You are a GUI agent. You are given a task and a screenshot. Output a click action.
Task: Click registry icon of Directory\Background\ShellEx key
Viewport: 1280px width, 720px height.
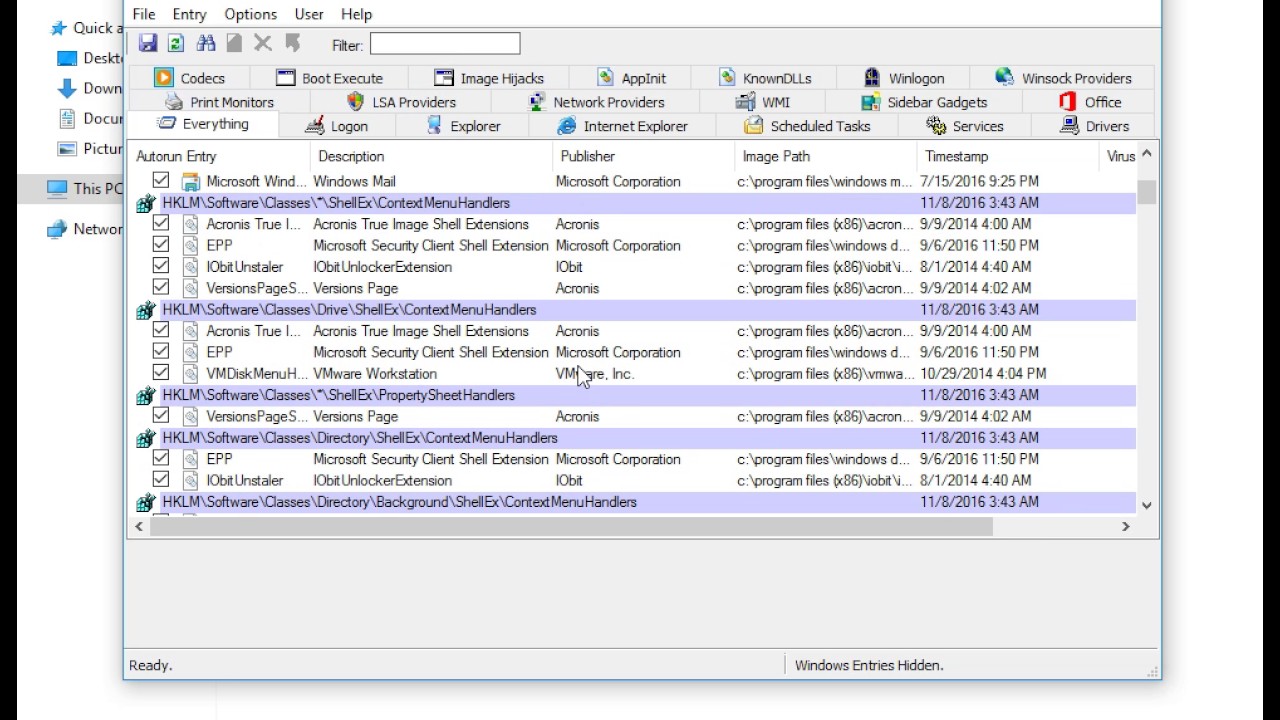145,502
